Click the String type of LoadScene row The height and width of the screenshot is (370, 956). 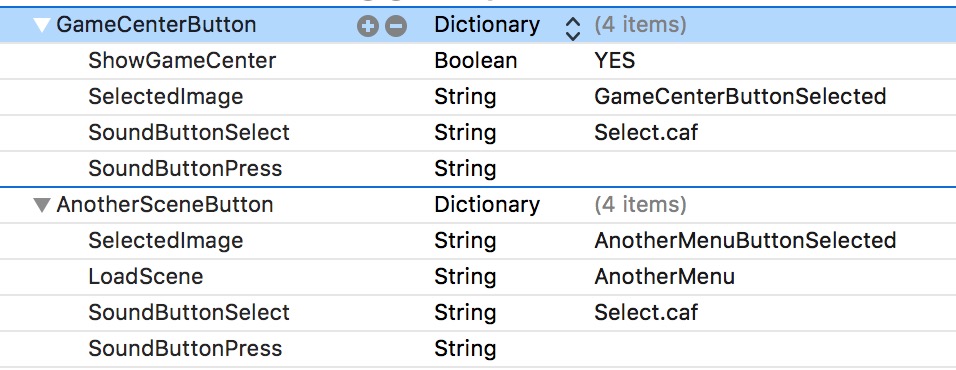(x=465, y=277)
